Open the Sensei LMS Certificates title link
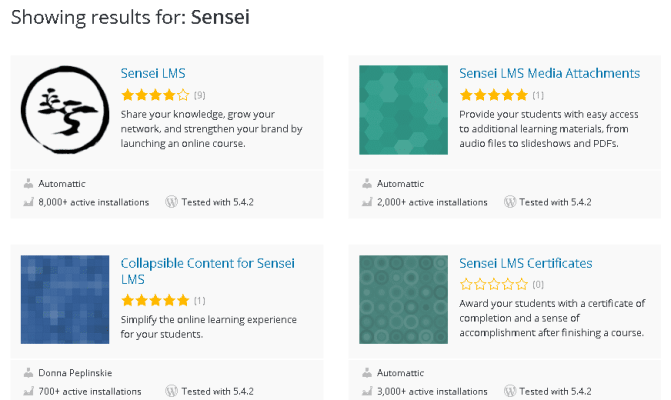The width and height of the screenshot is (671, 400). (526, 263)
